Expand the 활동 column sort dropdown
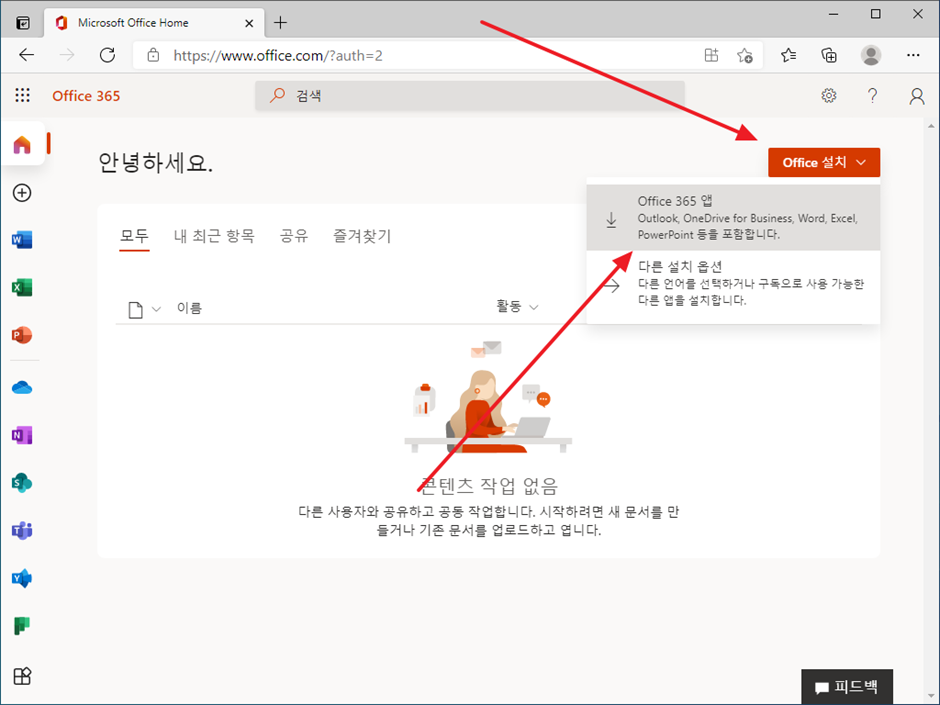The image size is (940, 705). [517, 307]
